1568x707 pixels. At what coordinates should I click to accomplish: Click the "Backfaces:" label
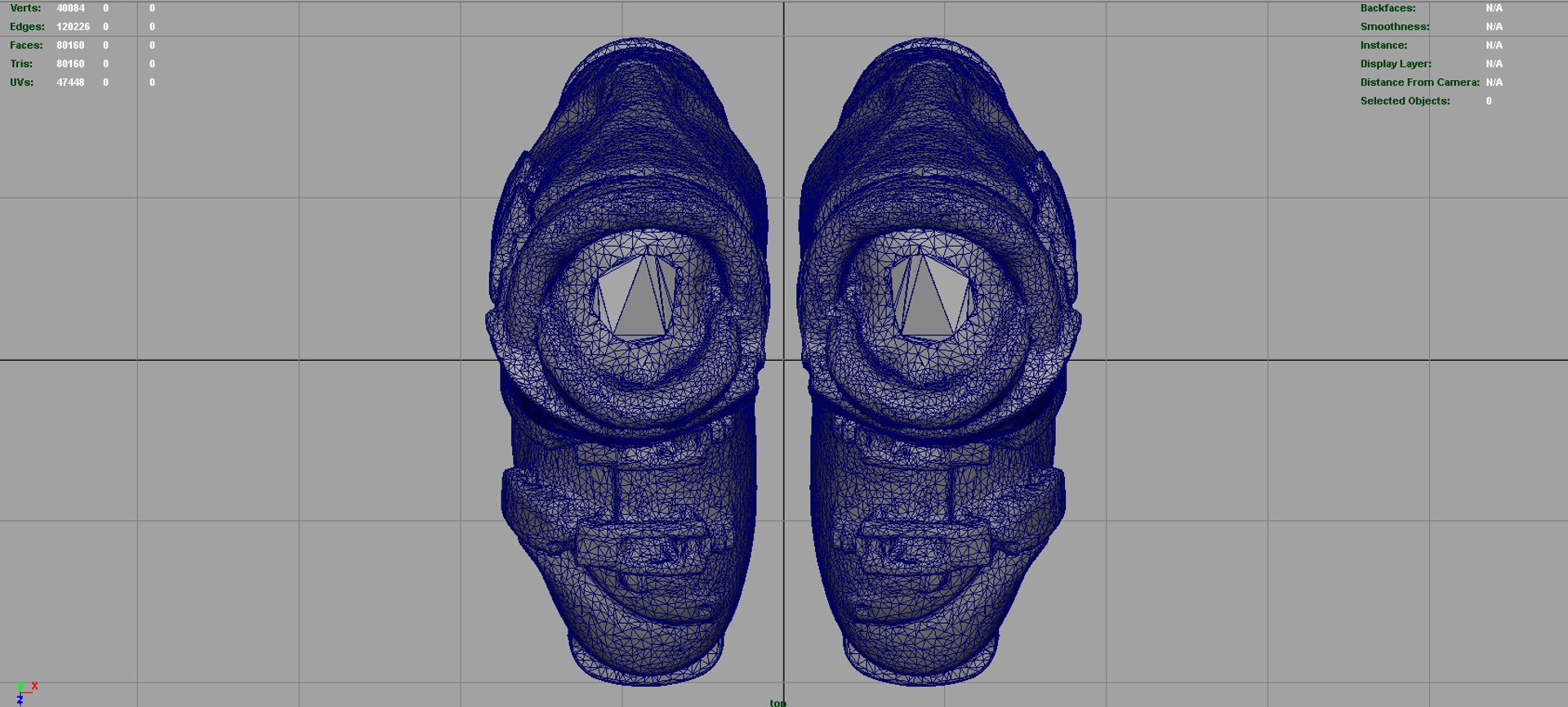coord(1388,8)
